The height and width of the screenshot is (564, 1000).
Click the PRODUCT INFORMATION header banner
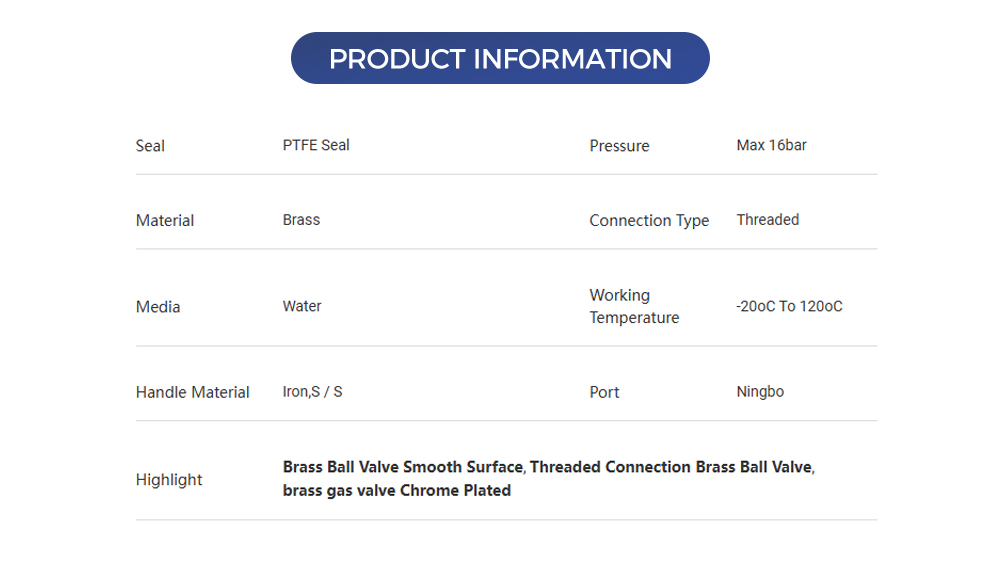tap(500, 58)
